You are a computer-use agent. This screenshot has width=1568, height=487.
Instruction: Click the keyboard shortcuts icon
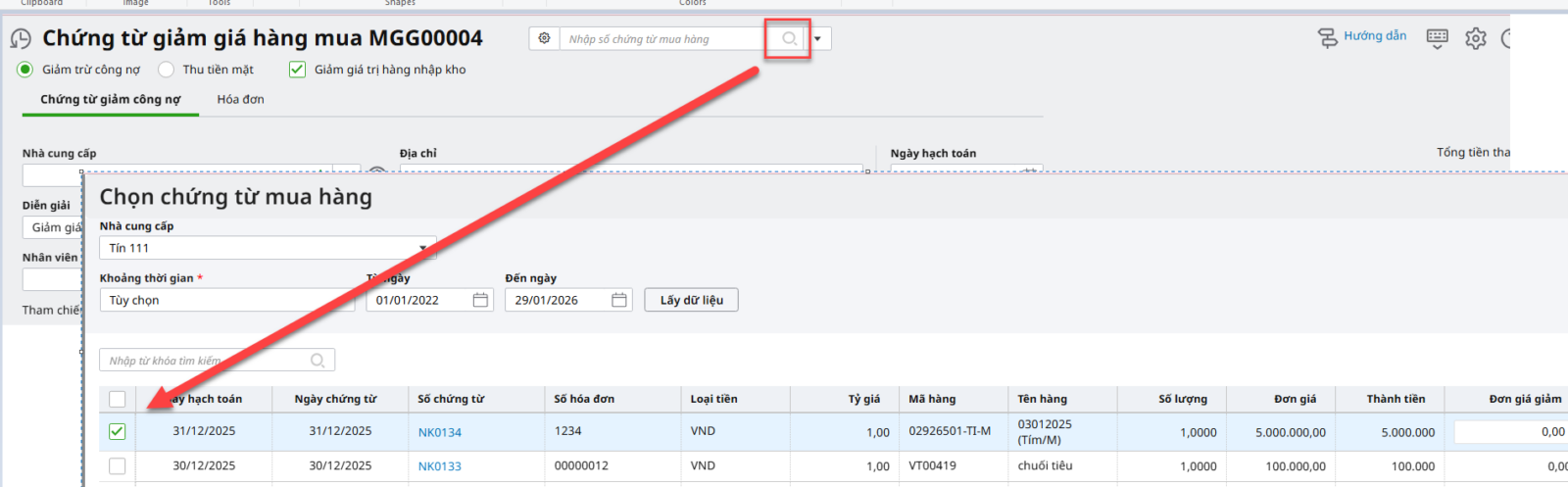(x=1437, y=38)
